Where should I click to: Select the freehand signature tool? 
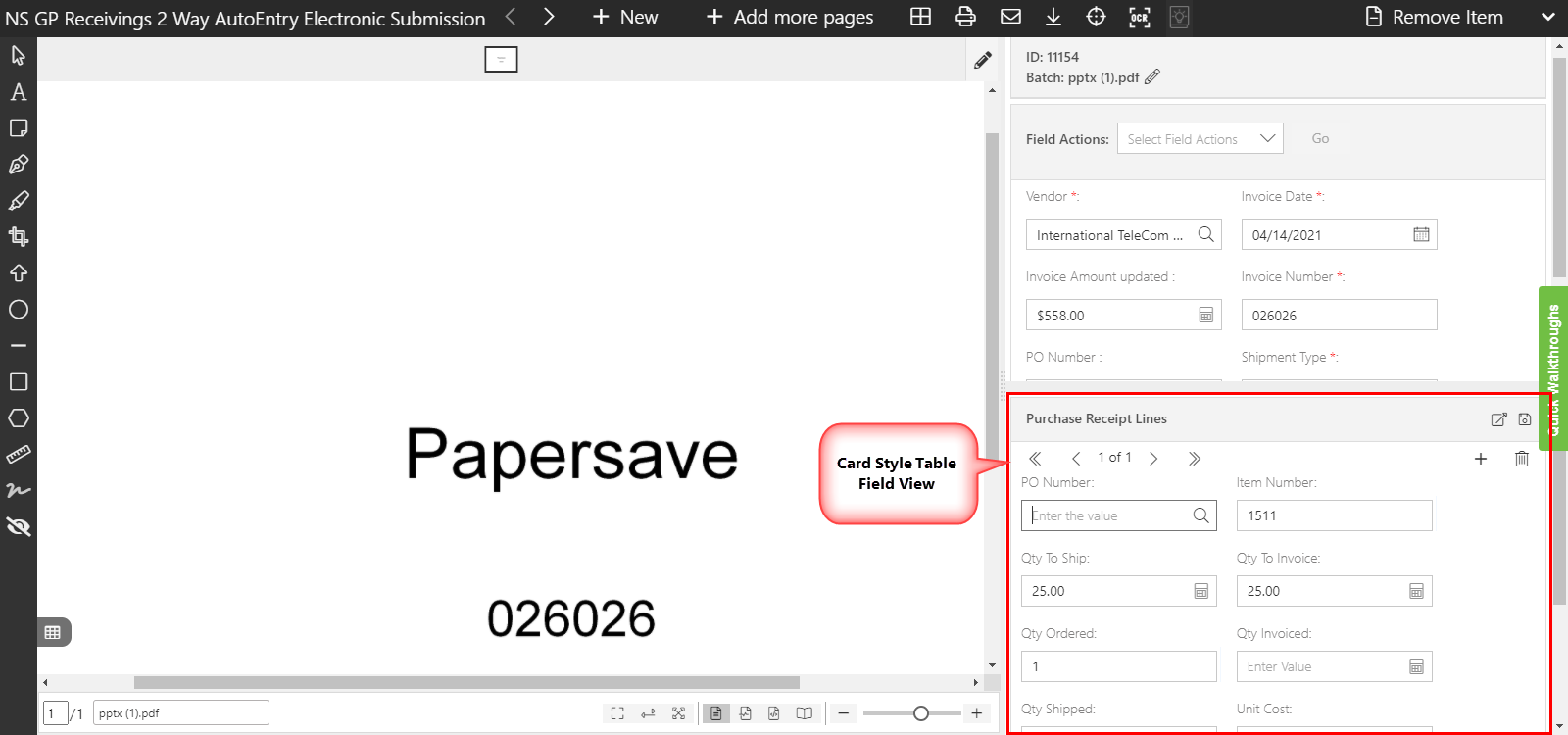(18, 490)
